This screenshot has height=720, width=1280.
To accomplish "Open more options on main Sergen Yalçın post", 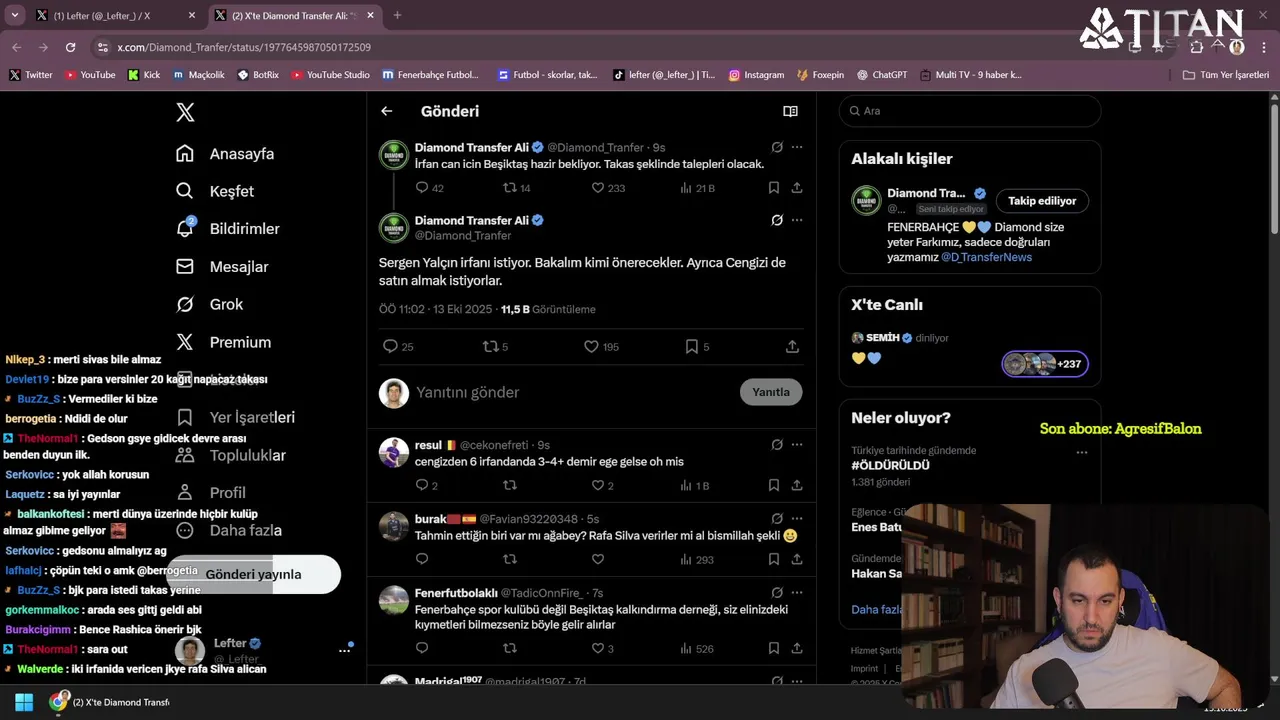I will click(797, 220).
